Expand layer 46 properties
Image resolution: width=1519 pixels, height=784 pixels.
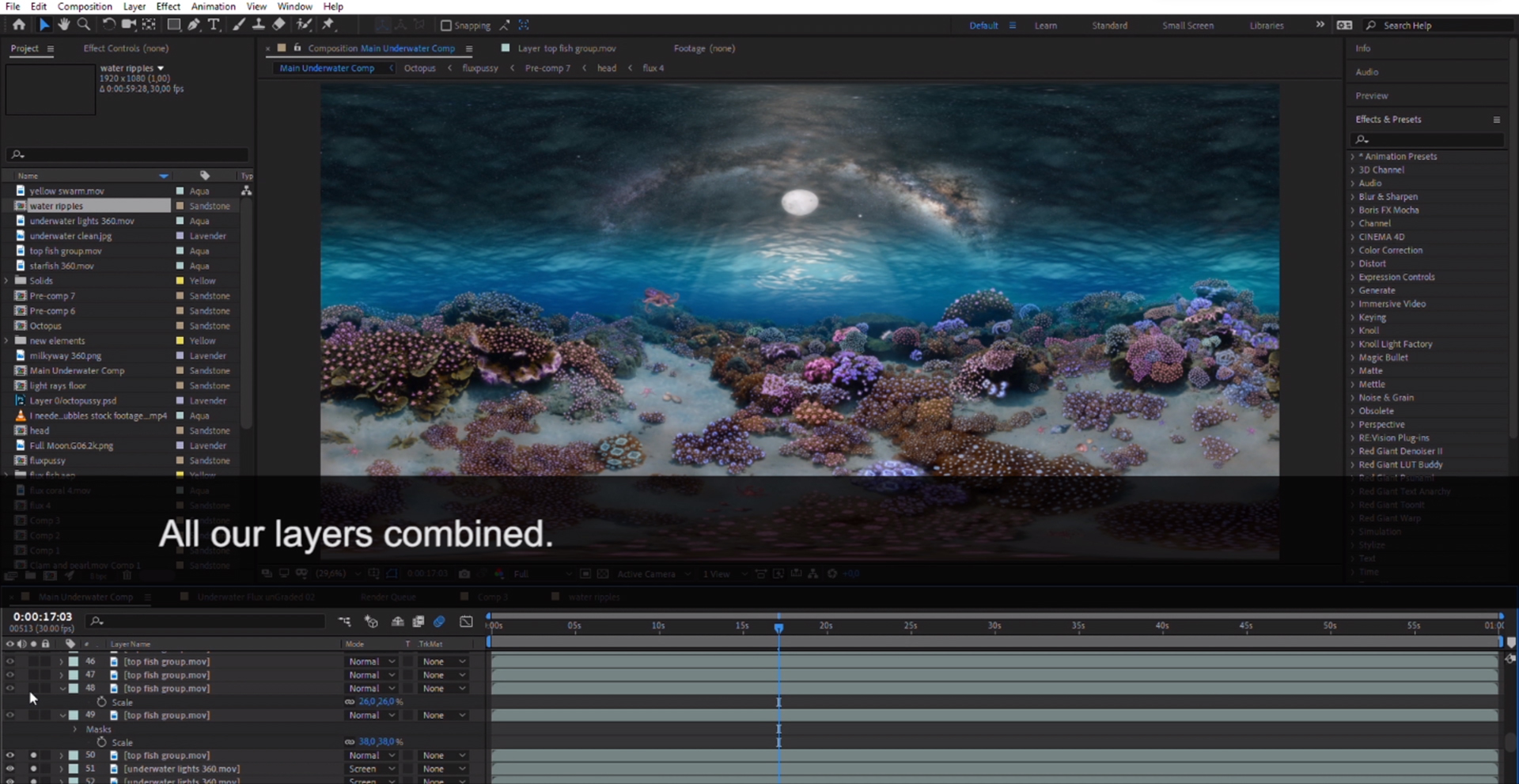[x=61, y=661]
